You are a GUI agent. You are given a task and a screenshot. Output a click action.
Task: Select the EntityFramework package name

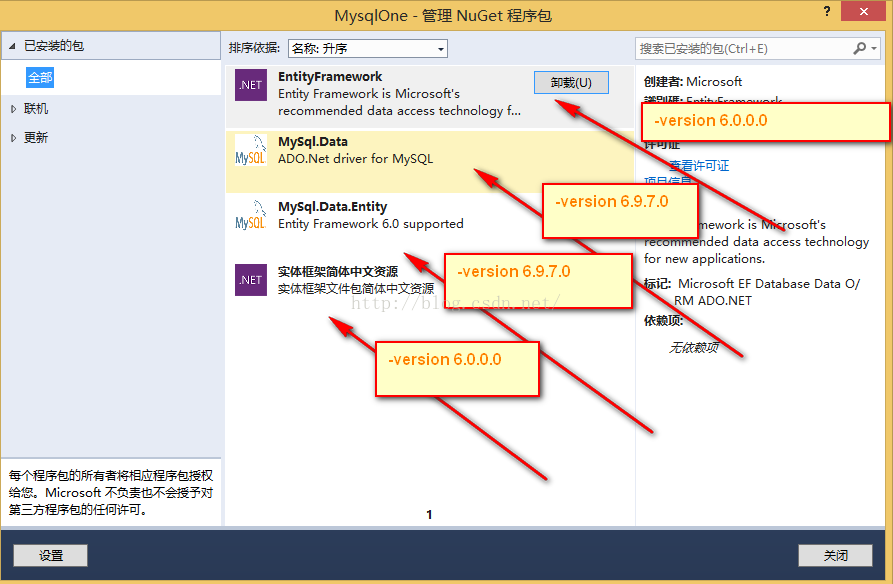point(330,76)
